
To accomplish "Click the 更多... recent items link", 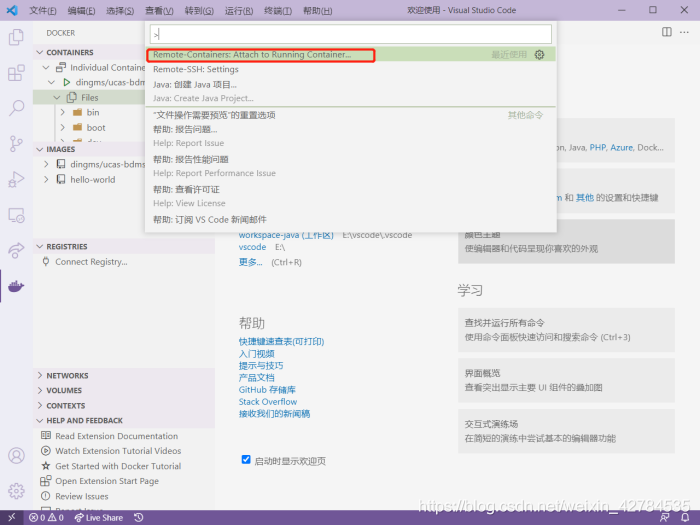I will click(x=250, y=262).
